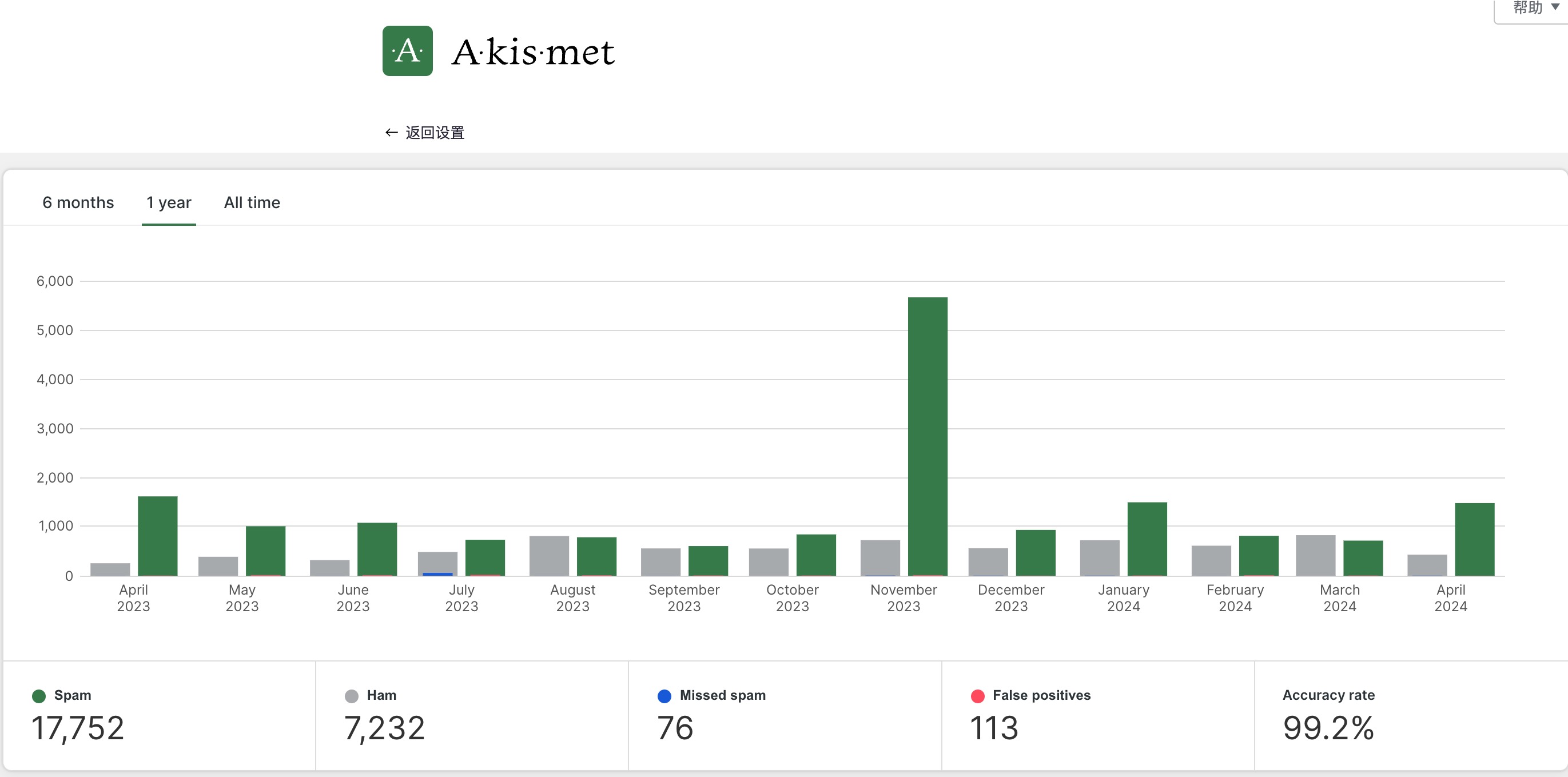The image size is (1568, 777).
Task: Click the Akismet wordmark text
Action: 532,53
